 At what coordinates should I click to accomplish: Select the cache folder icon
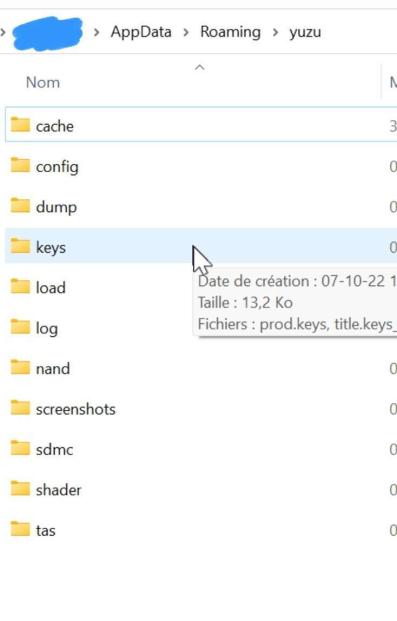[x=20, y=125]
